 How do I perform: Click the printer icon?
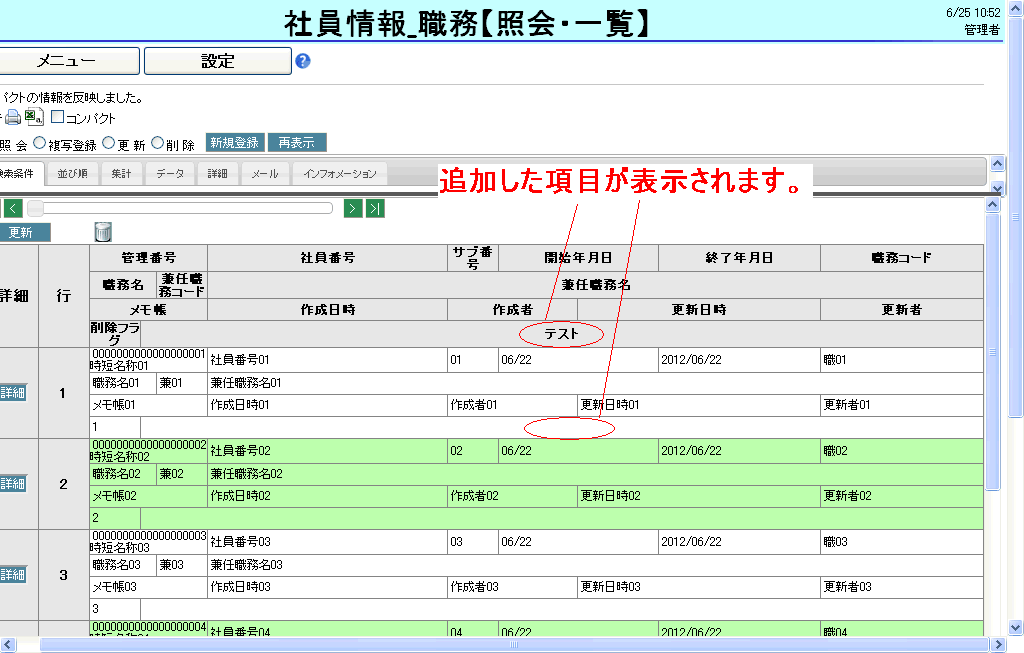[x=14, y=117]
